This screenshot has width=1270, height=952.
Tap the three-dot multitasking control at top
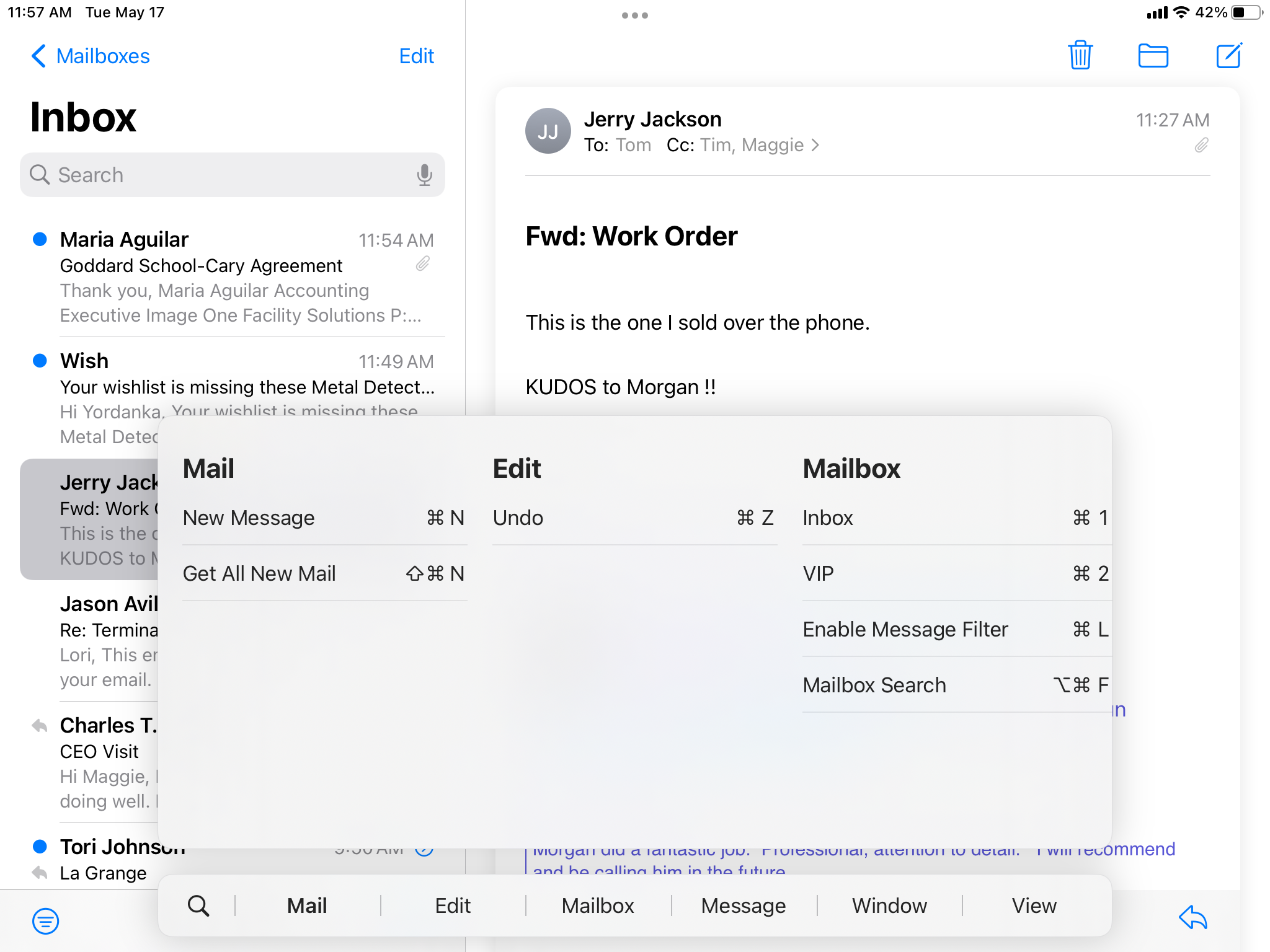(x=634, y=15)
